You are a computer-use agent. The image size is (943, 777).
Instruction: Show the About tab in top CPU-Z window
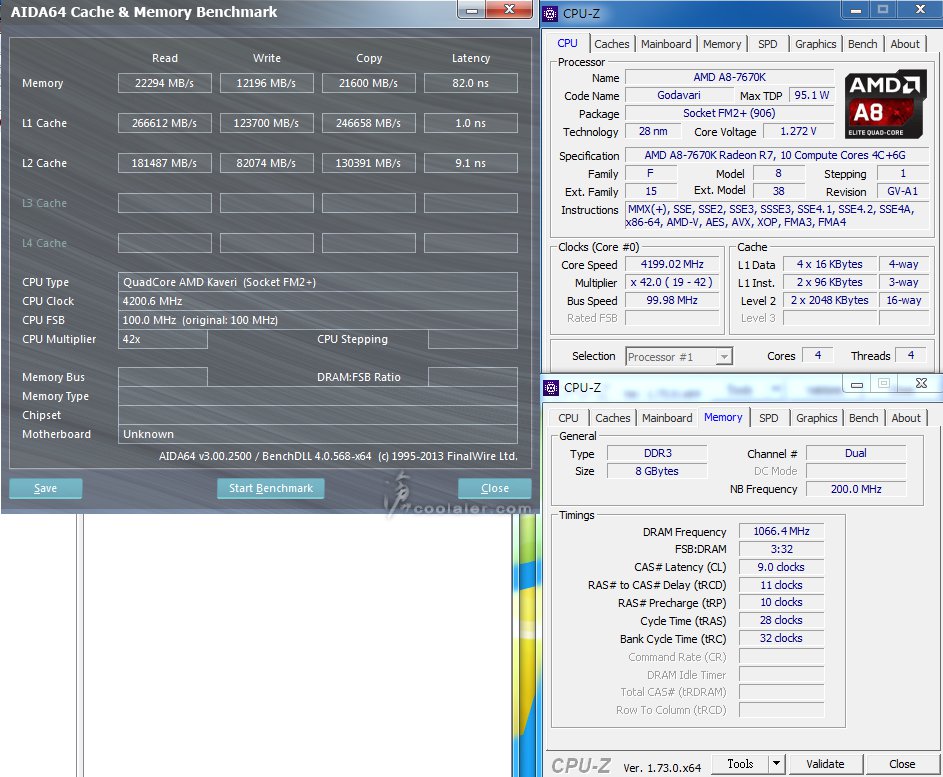(905, 44)
